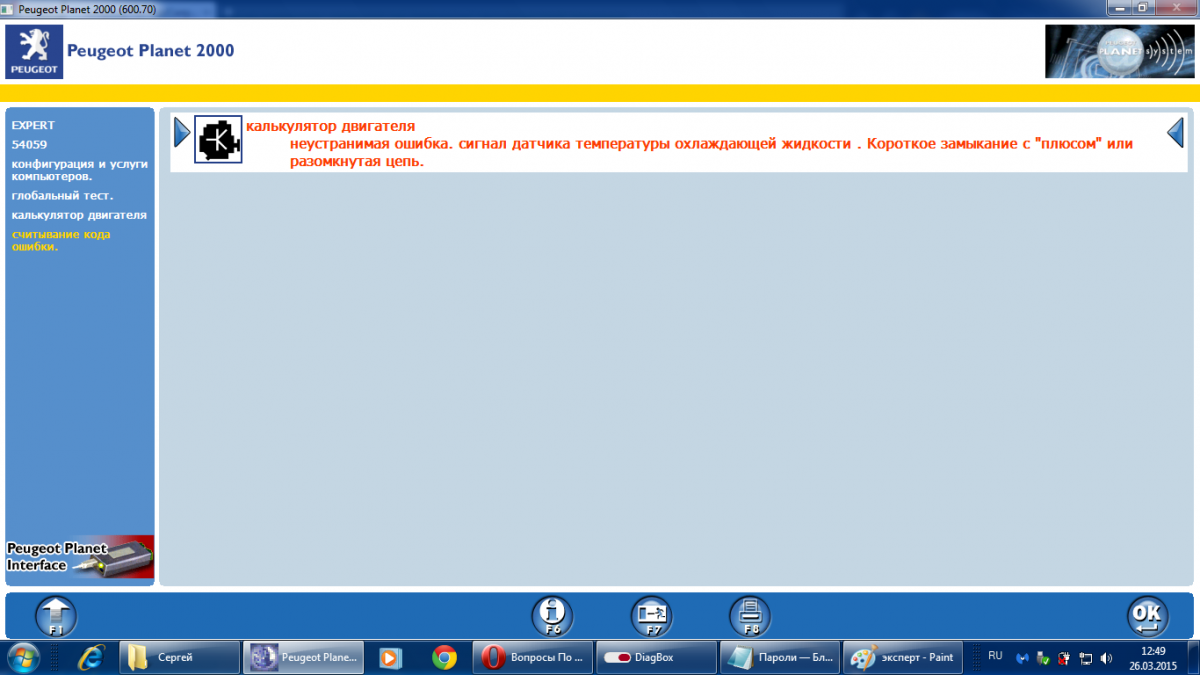Click the Peugeot Planet Interface image
Image resolution: width=1200 pixels, height=675 pixels.
coord(80,558)
